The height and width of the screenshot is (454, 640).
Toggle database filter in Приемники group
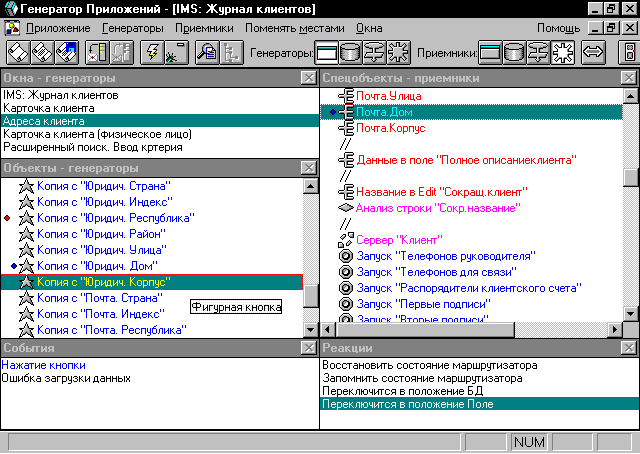pos(514,52)
